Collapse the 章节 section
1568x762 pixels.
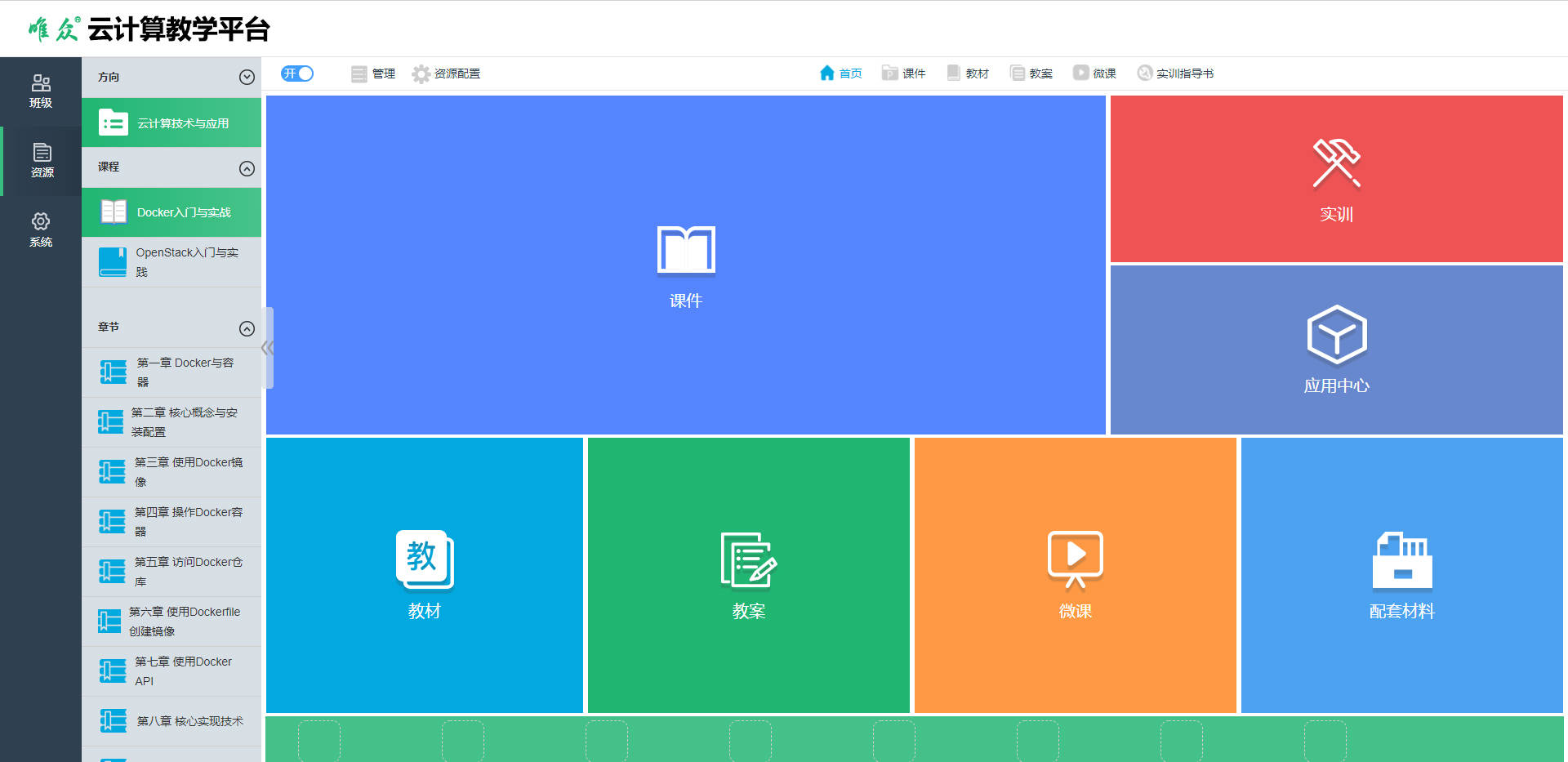[x=247, y=328]
